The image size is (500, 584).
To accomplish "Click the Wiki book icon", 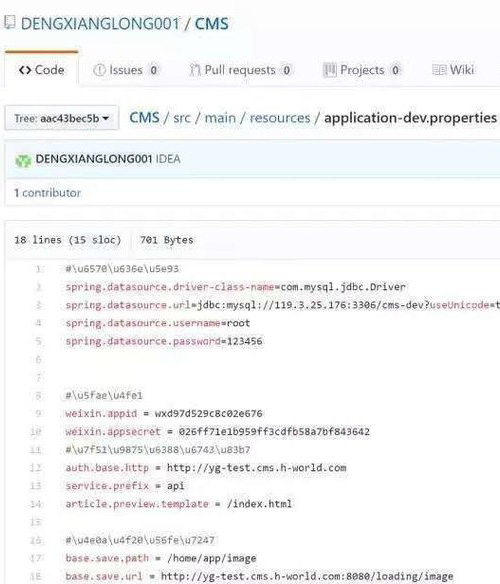I will coord(439,70).
